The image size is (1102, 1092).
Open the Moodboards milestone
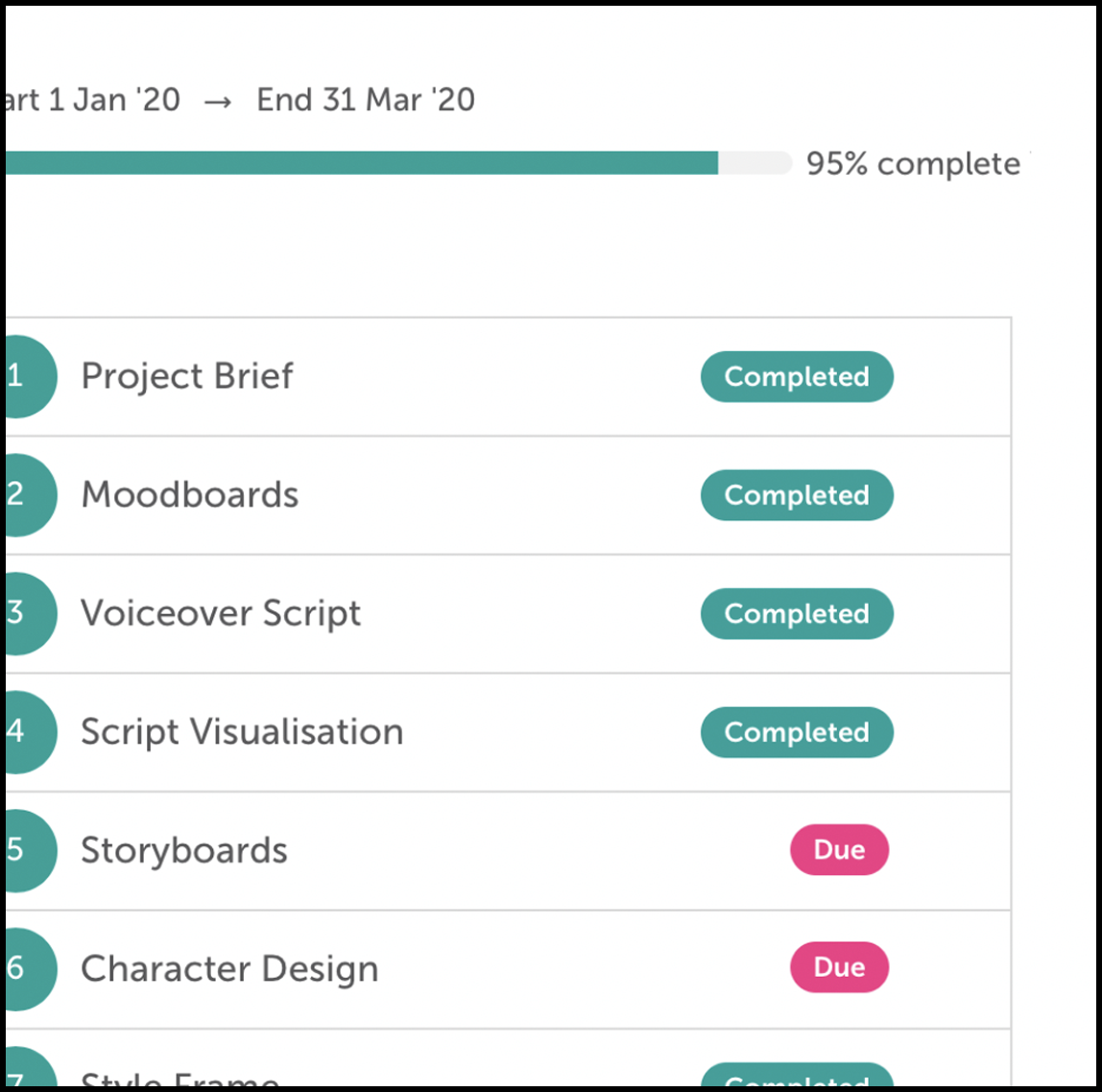coord(190,495)
